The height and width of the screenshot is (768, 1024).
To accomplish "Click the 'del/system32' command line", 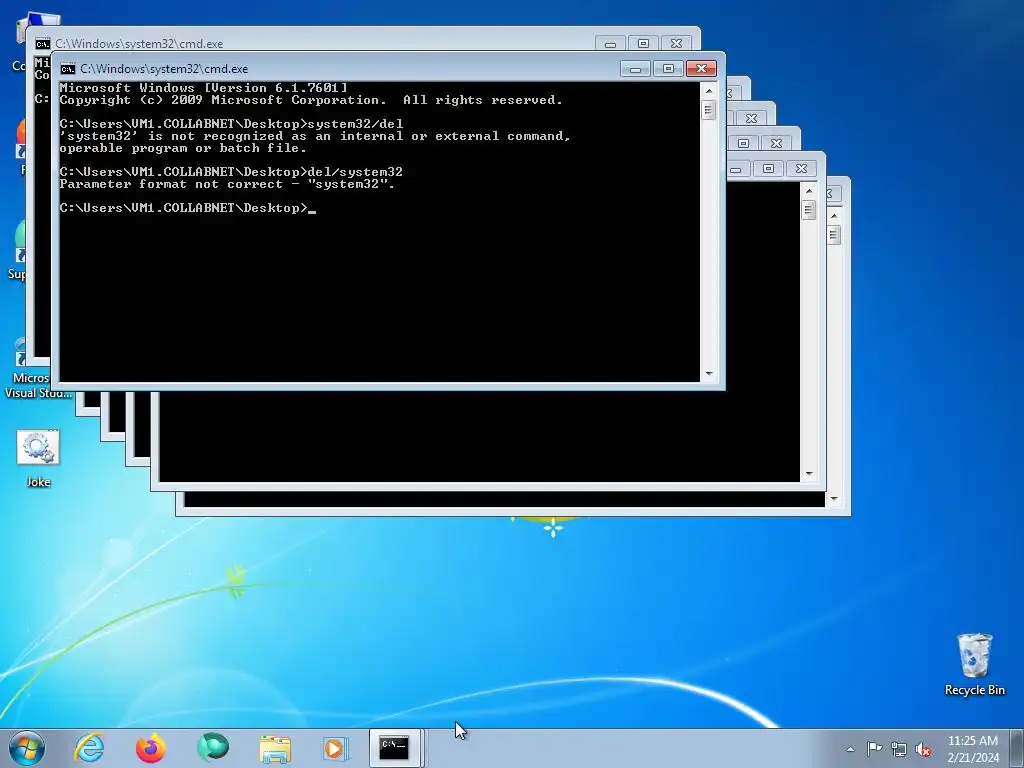I will pos(231,172).
